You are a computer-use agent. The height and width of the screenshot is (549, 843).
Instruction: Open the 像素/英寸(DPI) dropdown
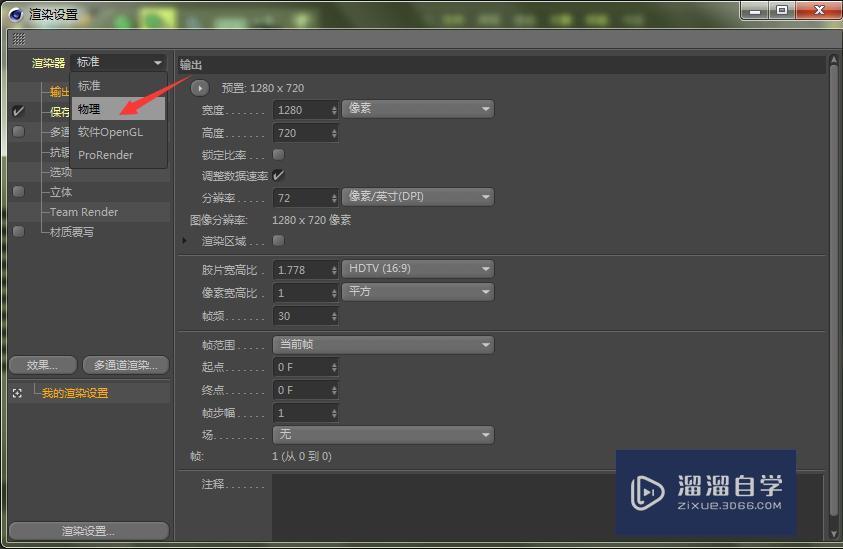coord(418,197)
